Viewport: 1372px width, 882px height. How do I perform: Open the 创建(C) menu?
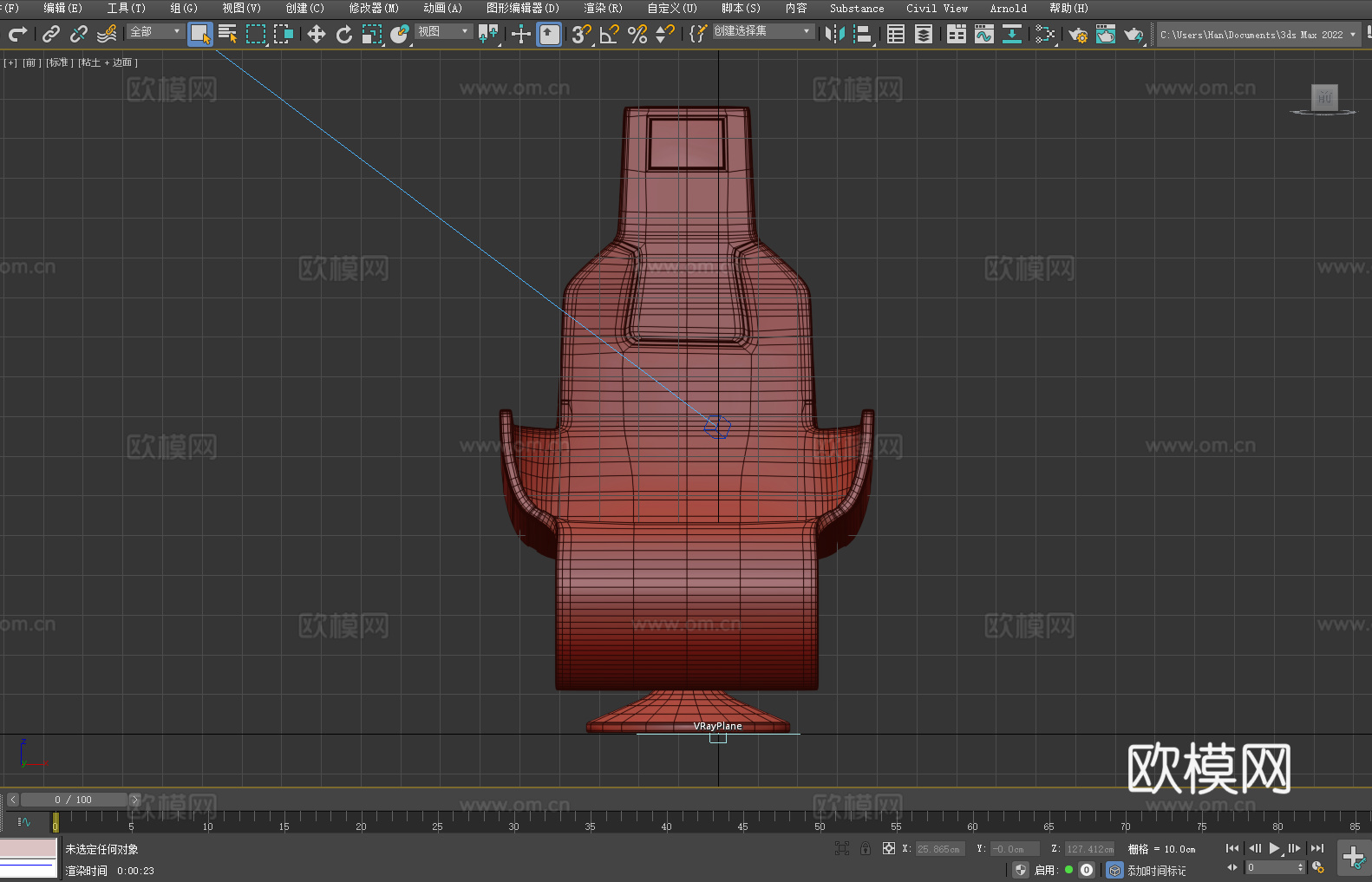tap(304, 8)
